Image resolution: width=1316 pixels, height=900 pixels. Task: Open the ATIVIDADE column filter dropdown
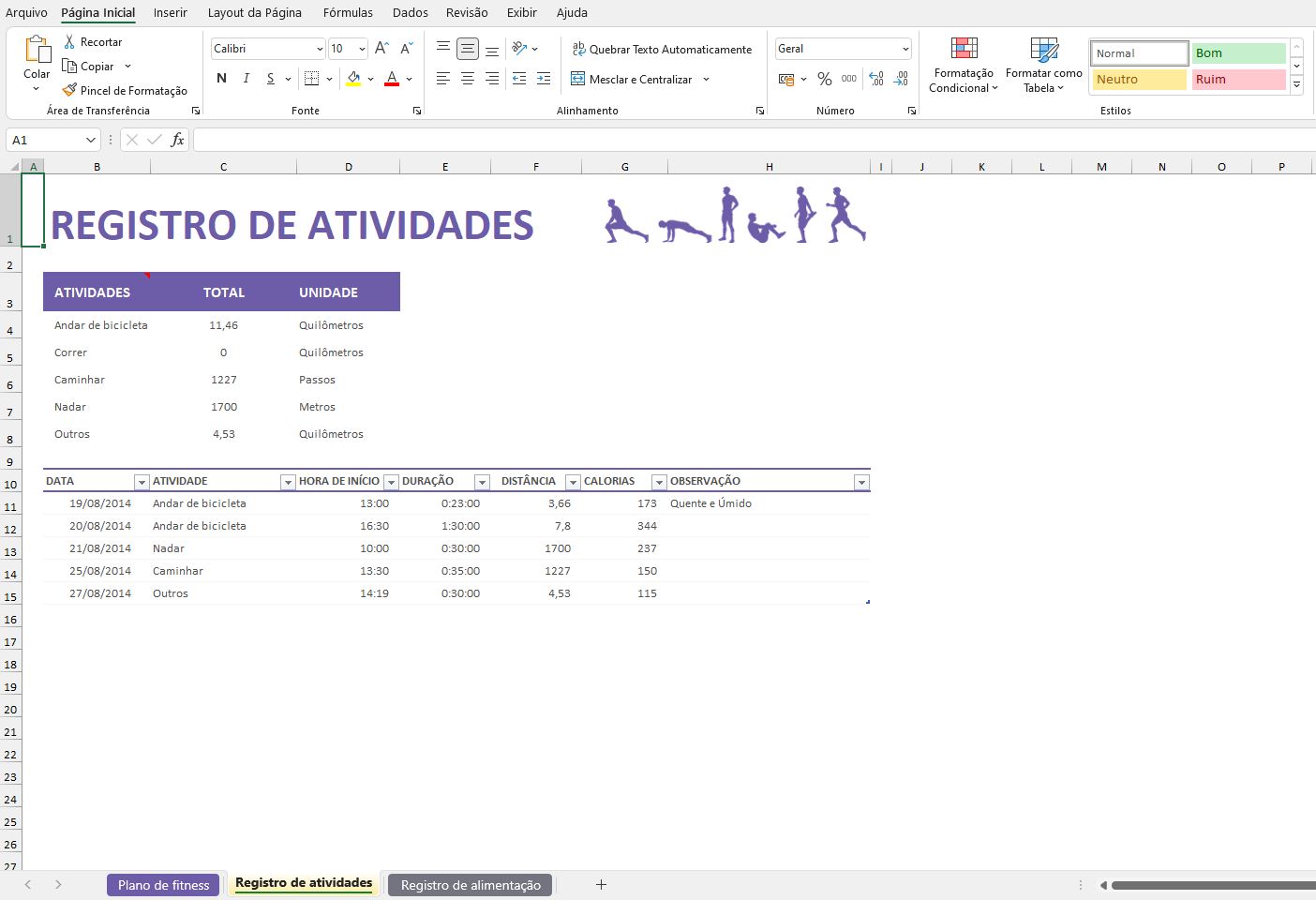click(x=288, y=482)
